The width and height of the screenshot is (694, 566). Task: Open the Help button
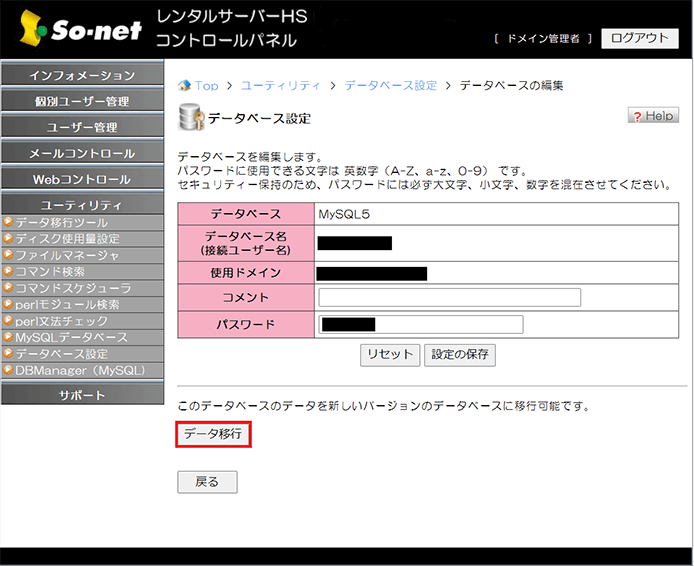pos(652,116)
